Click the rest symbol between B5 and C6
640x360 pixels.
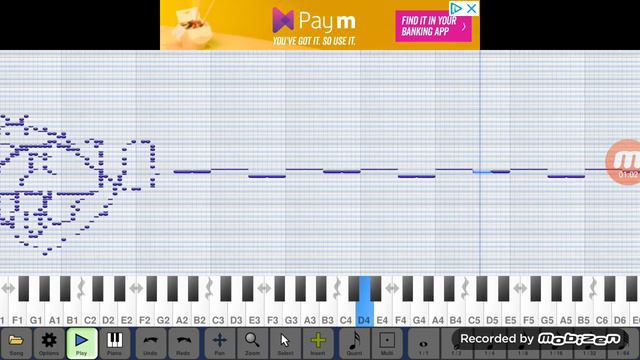tap(593, 288)
